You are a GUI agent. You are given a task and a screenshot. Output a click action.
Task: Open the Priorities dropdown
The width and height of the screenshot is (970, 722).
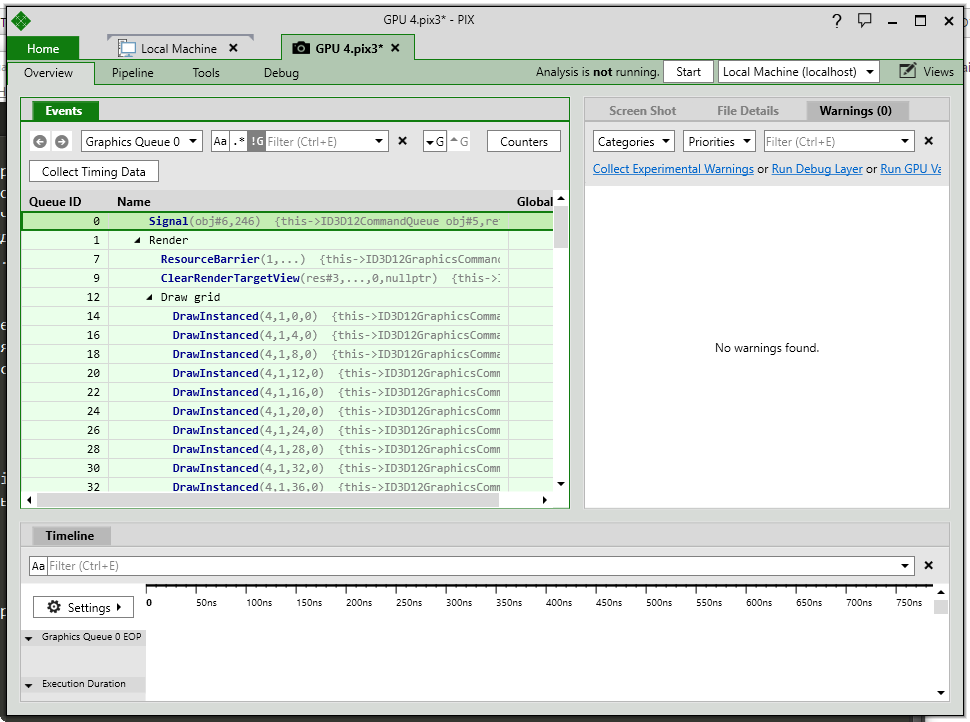[719, 142]
